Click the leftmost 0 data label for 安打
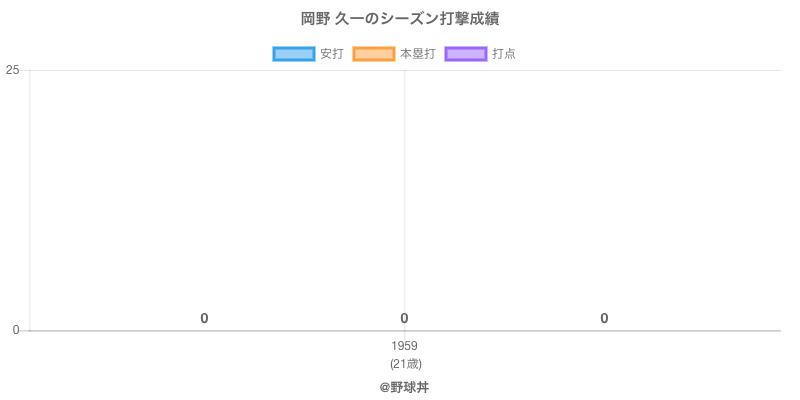 (x=204, y=318)
